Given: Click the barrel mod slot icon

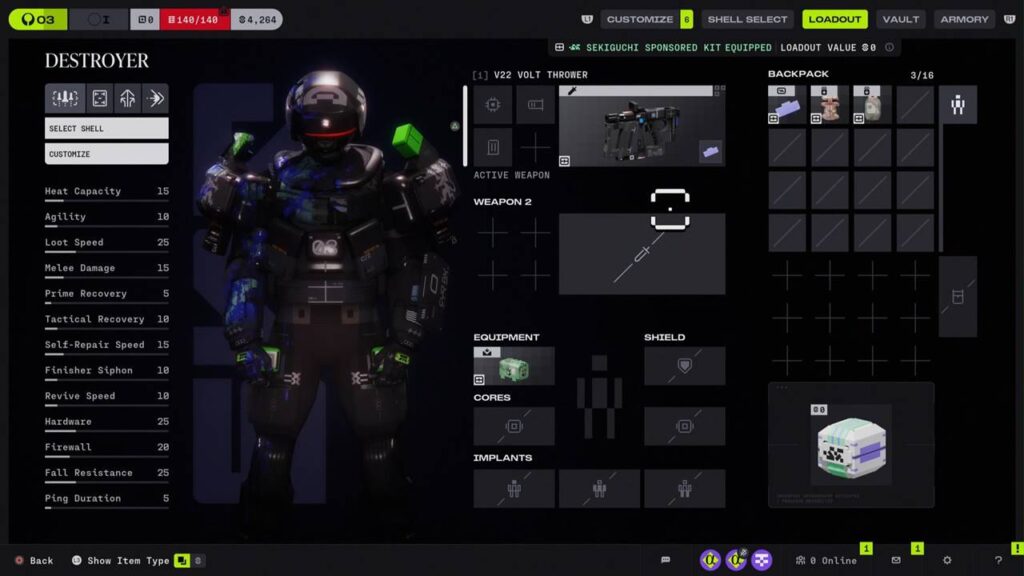Looking at the screenshot, I should tap(536, 104).
